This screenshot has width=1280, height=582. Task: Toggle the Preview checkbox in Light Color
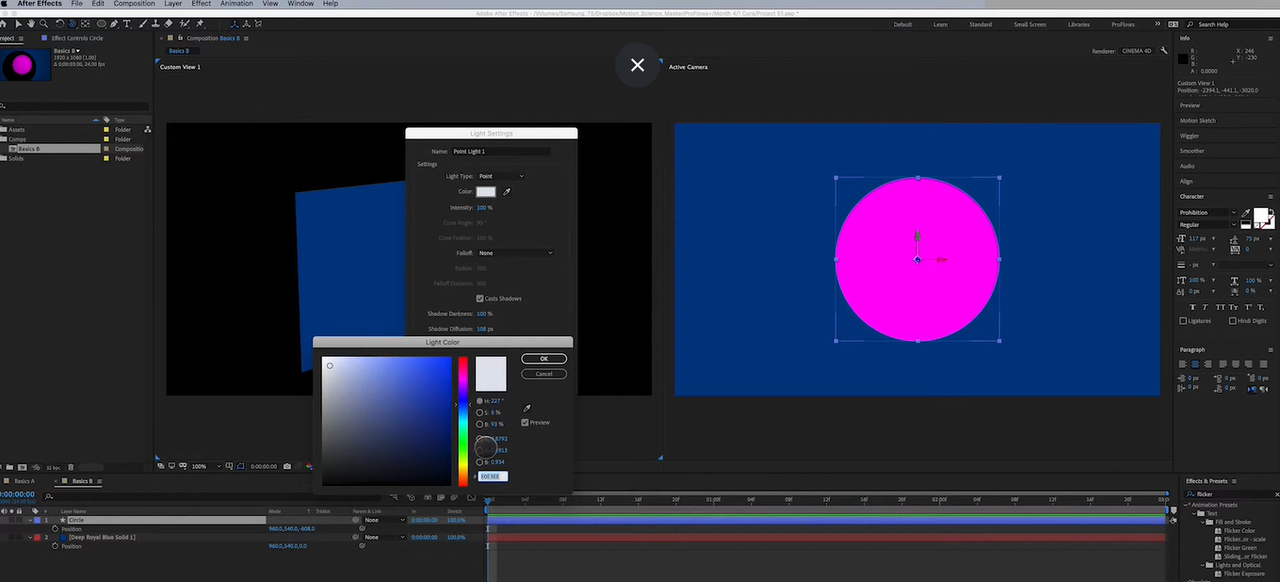[x=525, y=422]
